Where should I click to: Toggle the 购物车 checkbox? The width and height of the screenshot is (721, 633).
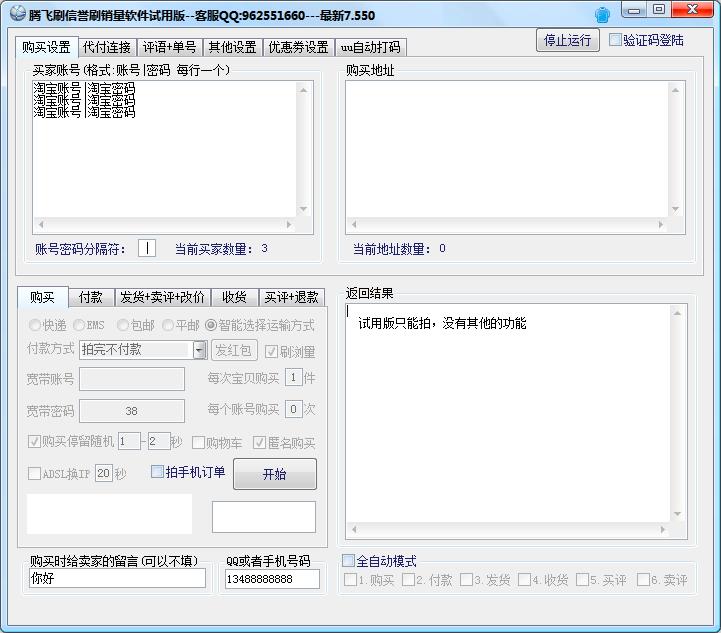[x=198, y=443]
